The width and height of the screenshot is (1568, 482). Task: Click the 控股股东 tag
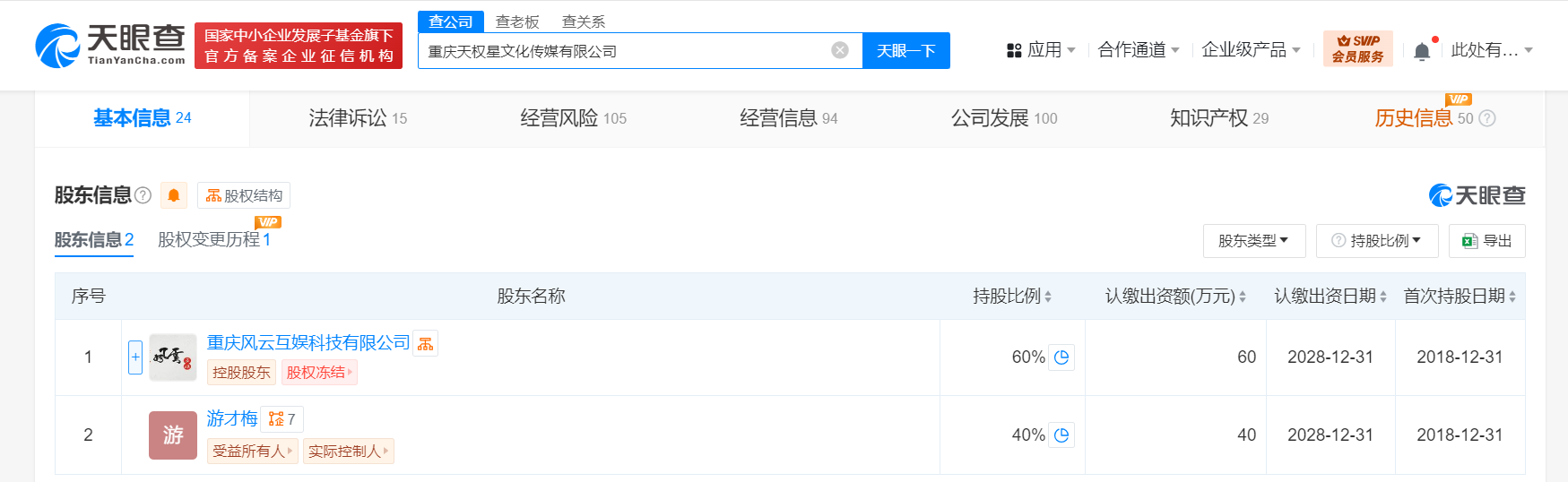242,373
